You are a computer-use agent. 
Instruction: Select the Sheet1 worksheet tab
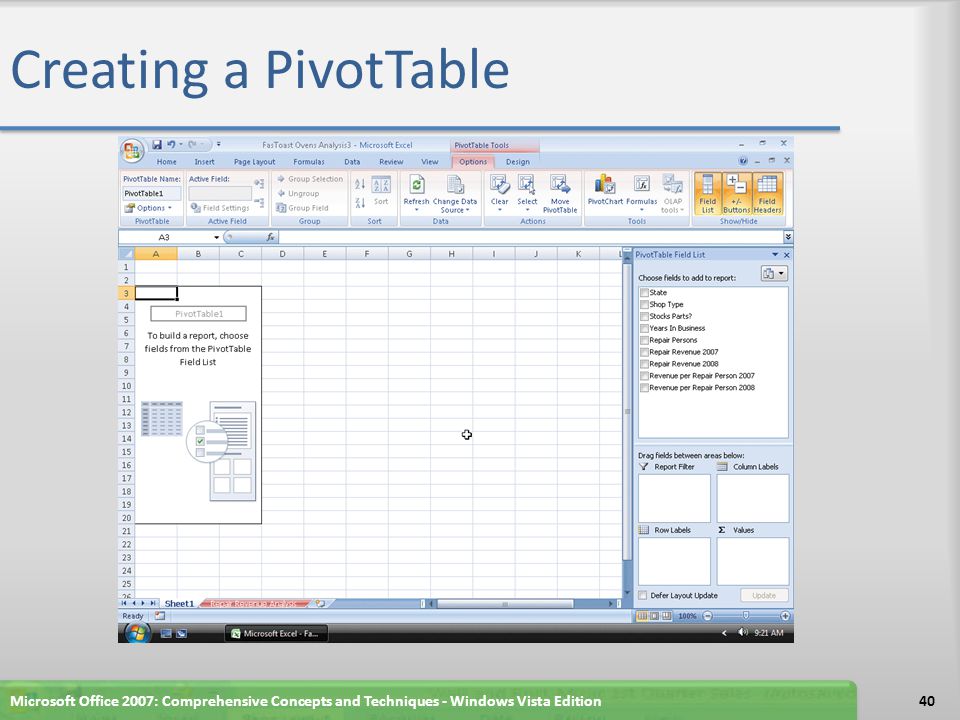click(179, 604)
